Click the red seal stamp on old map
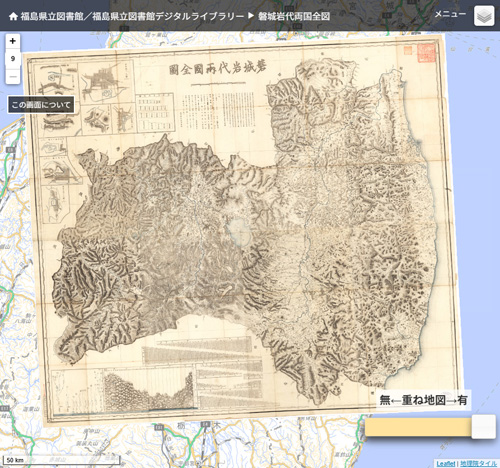Screen dimensions: 500x468 (426, 53)
